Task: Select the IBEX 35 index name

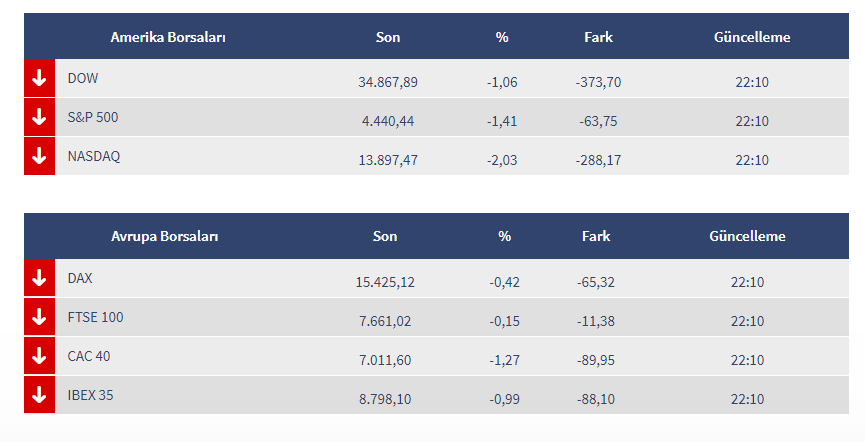Action: 91,395
